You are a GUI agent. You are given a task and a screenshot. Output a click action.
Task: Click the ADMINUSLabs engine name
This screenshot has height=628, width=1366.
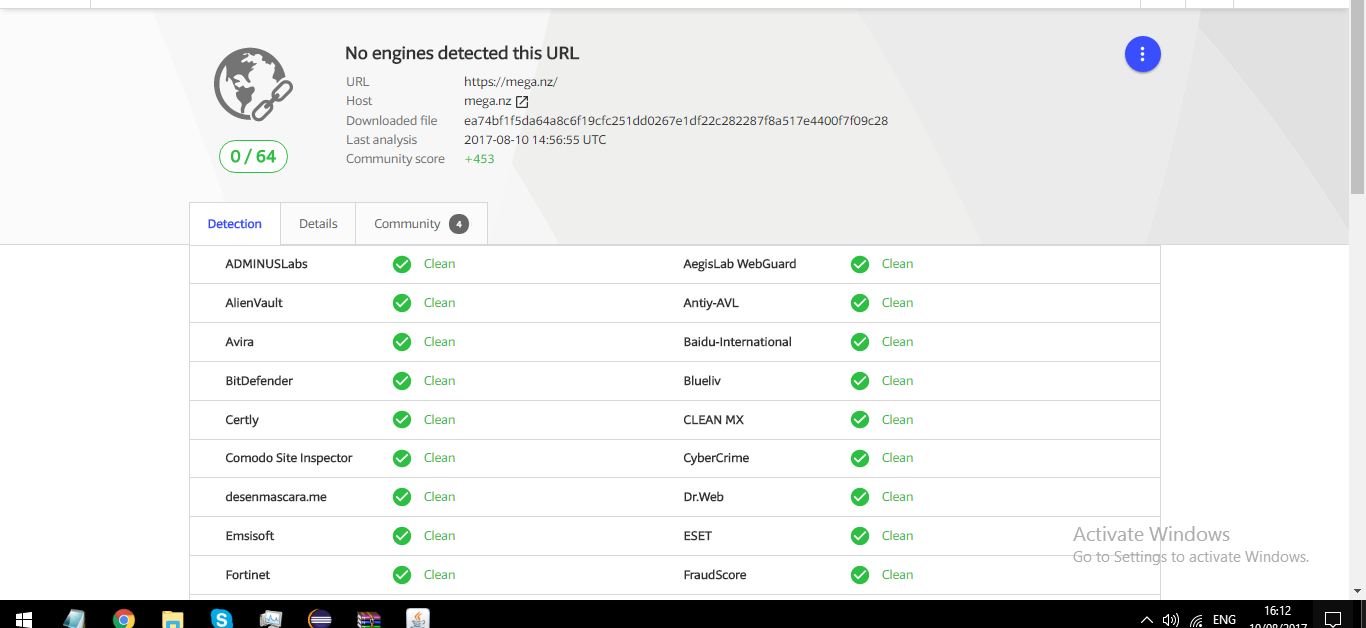coord(266,264)
